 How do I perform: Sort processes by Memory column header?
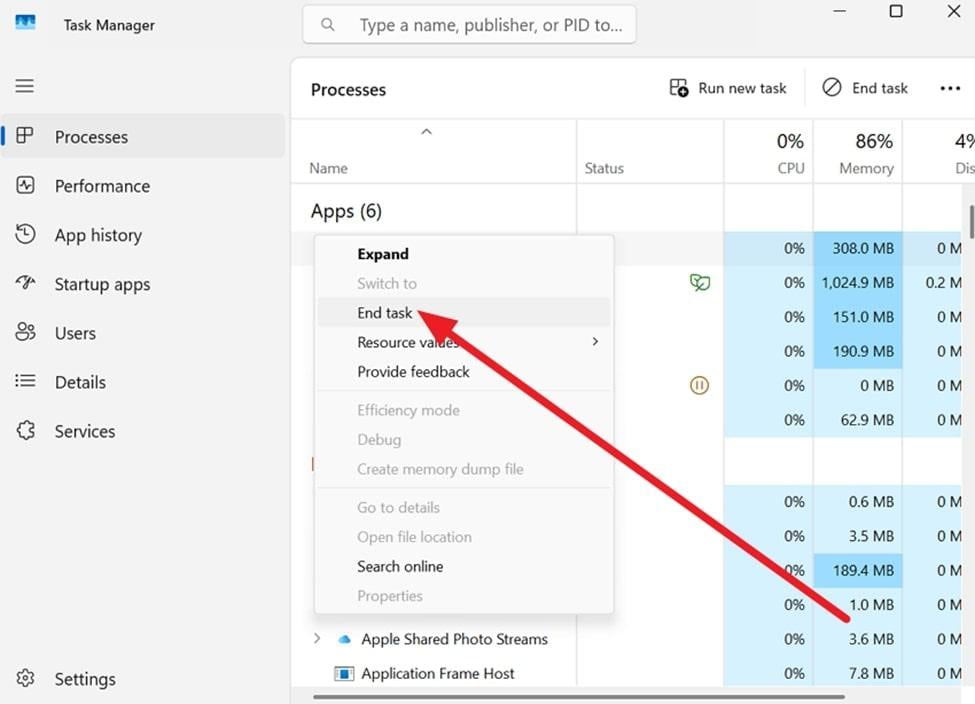[865, 155]
